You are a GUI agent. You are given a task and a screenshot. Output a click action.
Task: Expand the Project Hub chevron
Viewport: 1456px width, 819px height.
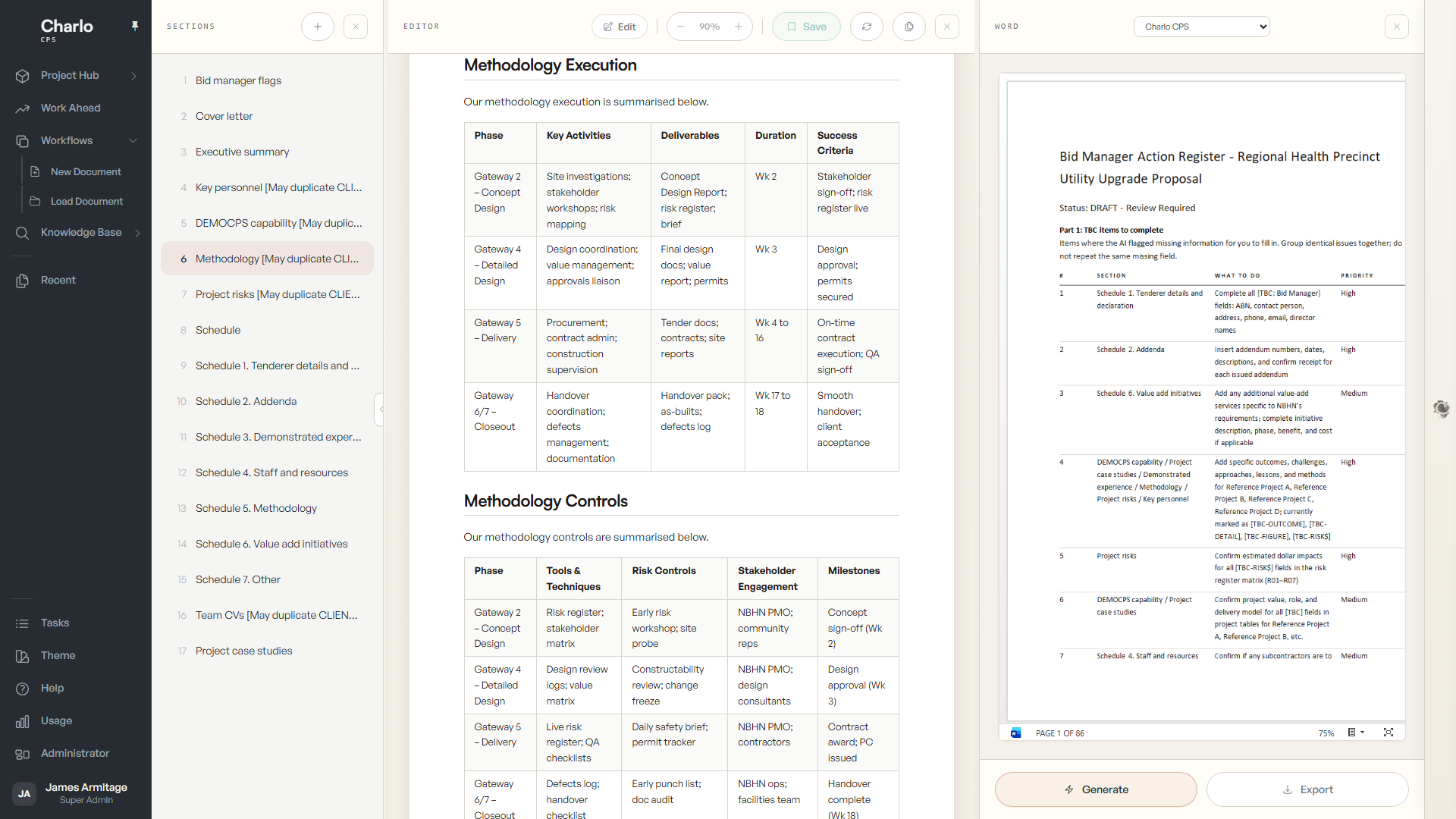[x=133, y=76]
